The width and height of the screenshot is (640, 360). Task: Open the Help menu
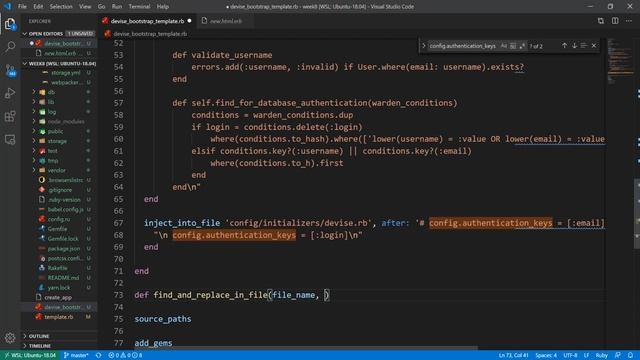(162, 7)
